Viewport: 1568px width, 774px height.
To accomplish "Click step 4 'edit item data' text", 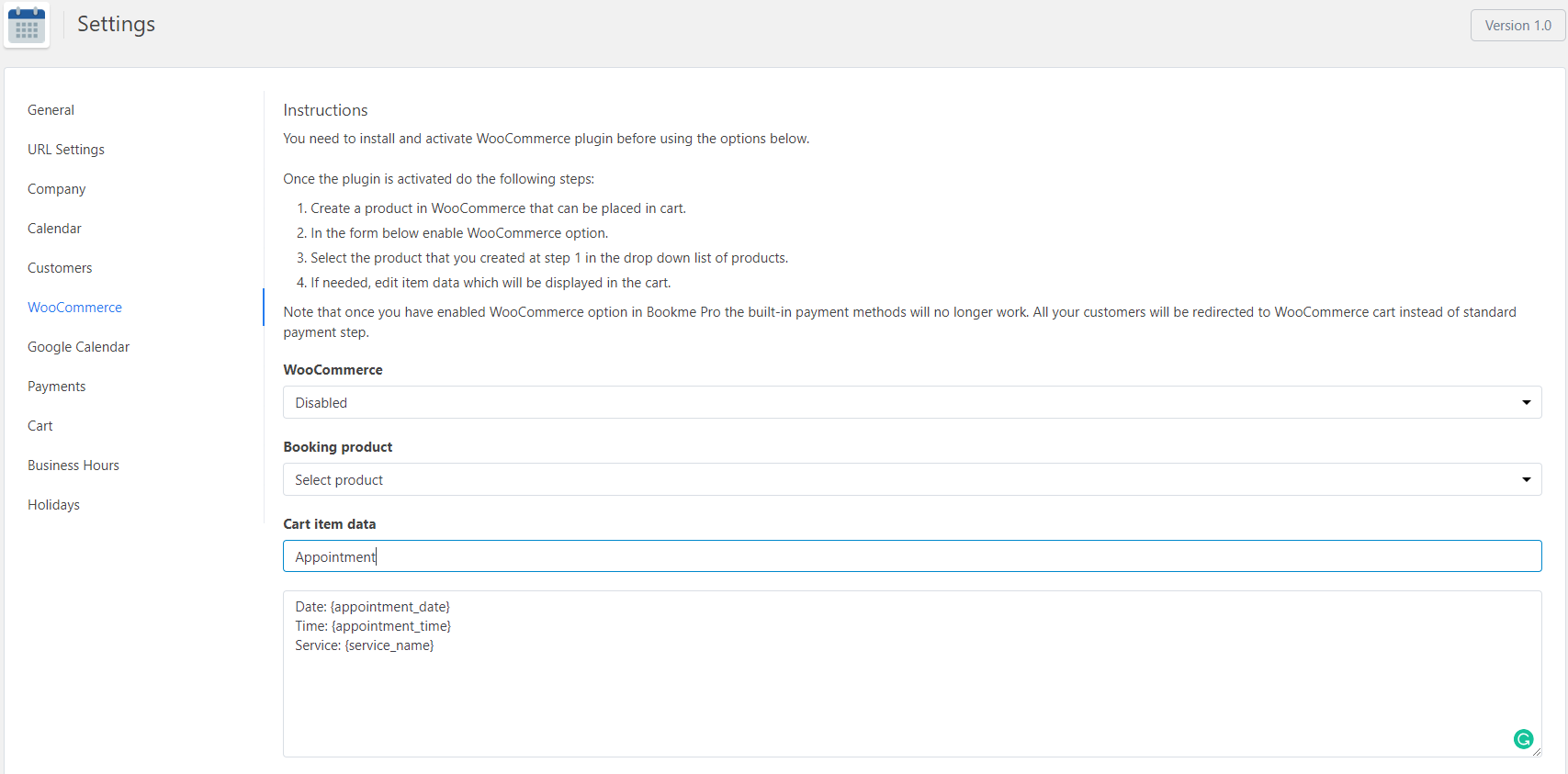I will tap(491, 283).
